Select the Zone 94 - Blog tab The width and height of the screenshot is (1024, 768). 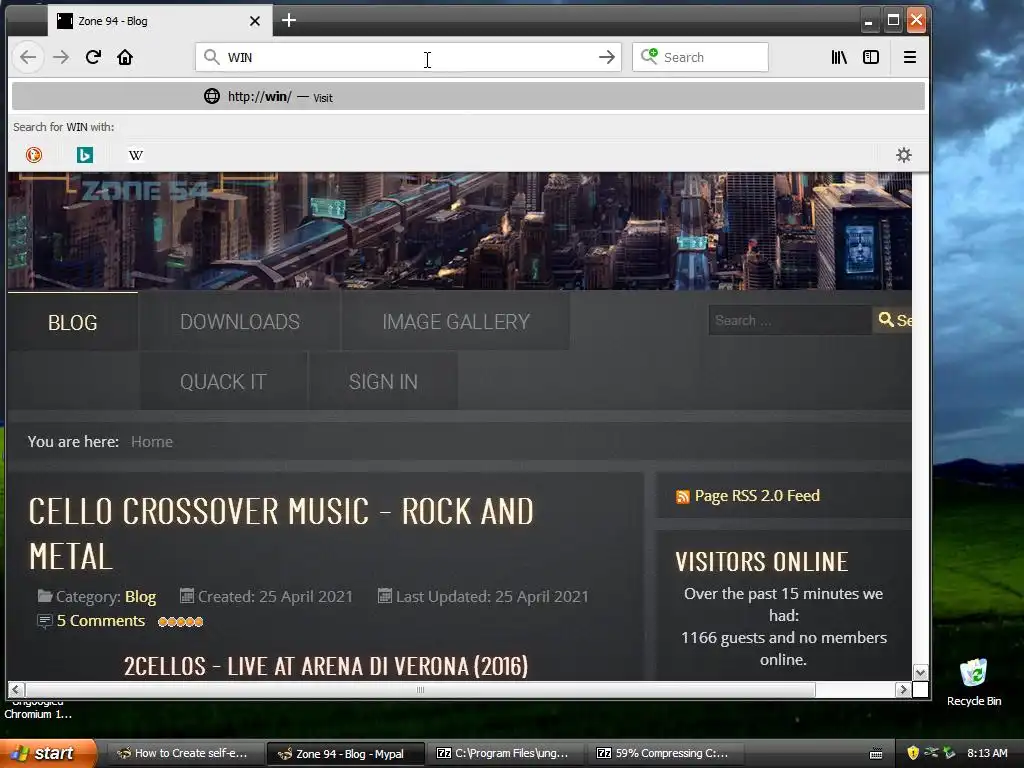(x=159, y=21)
